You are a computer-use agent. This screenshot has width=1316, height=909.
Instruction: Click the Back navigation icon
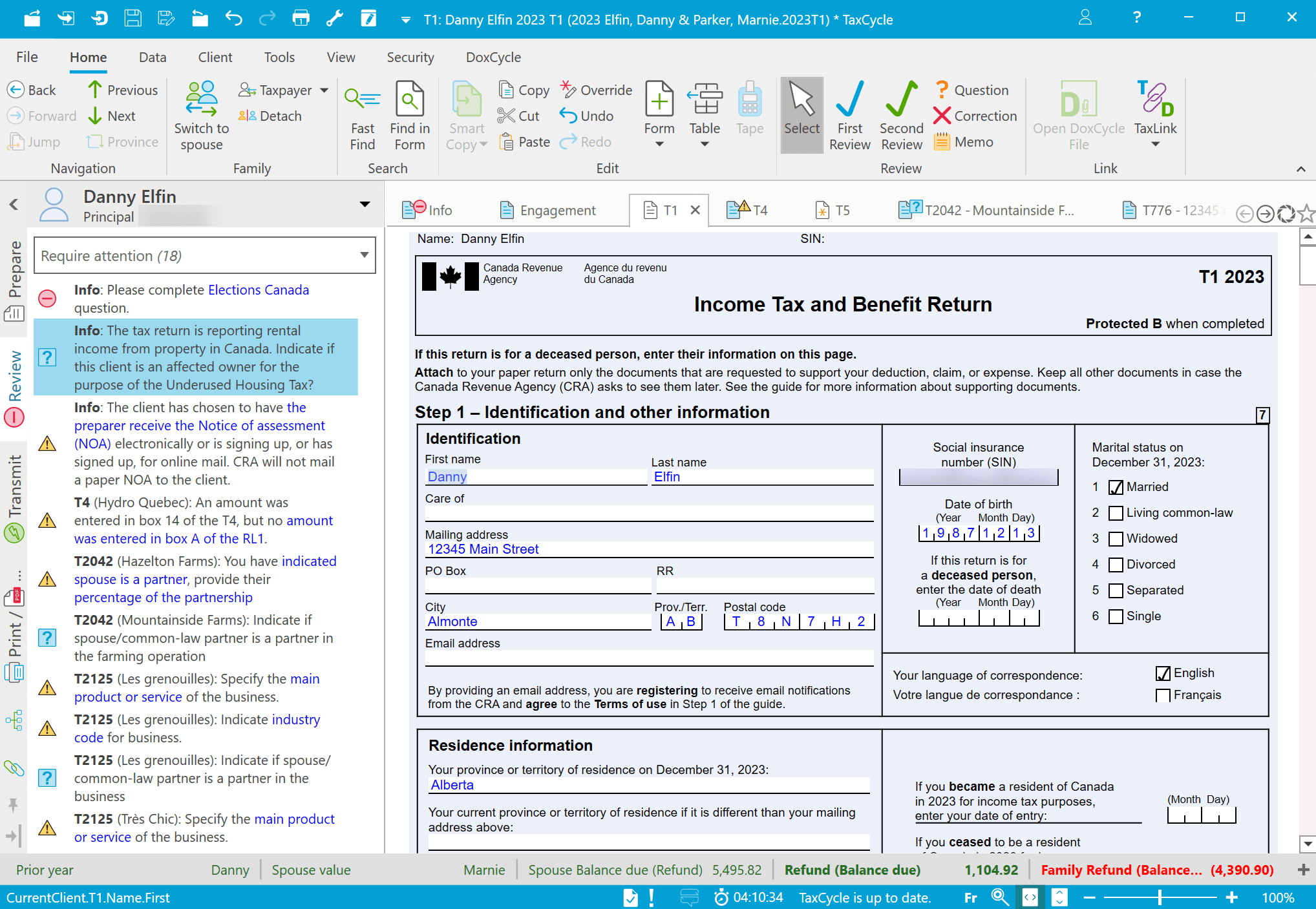(16, 90)
